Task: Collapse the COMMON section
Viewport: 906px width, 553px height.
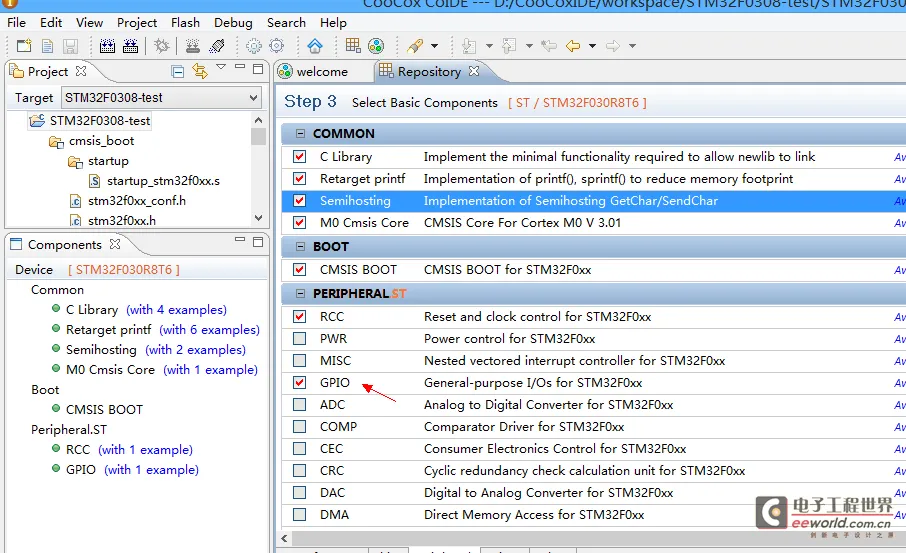Action: tap(300, 133)
